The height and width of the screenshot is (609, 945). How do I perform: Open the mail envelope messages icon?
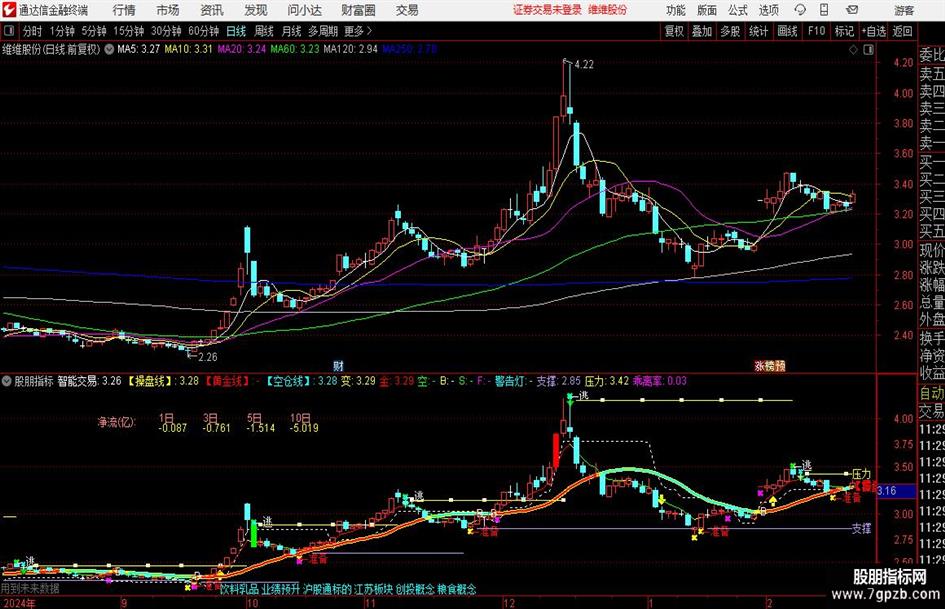pos(852,10)
